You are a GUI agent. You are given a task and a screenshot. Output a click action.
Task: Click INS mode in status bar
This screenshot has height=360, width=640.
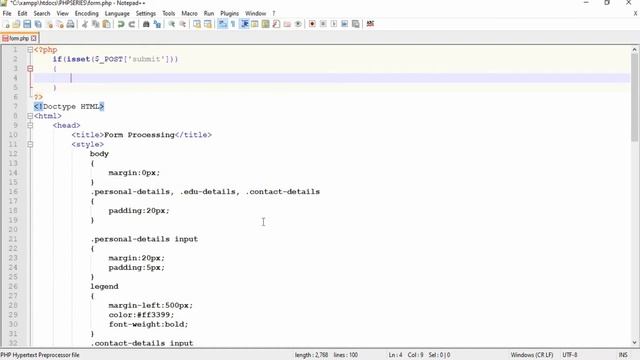(623, 355)
